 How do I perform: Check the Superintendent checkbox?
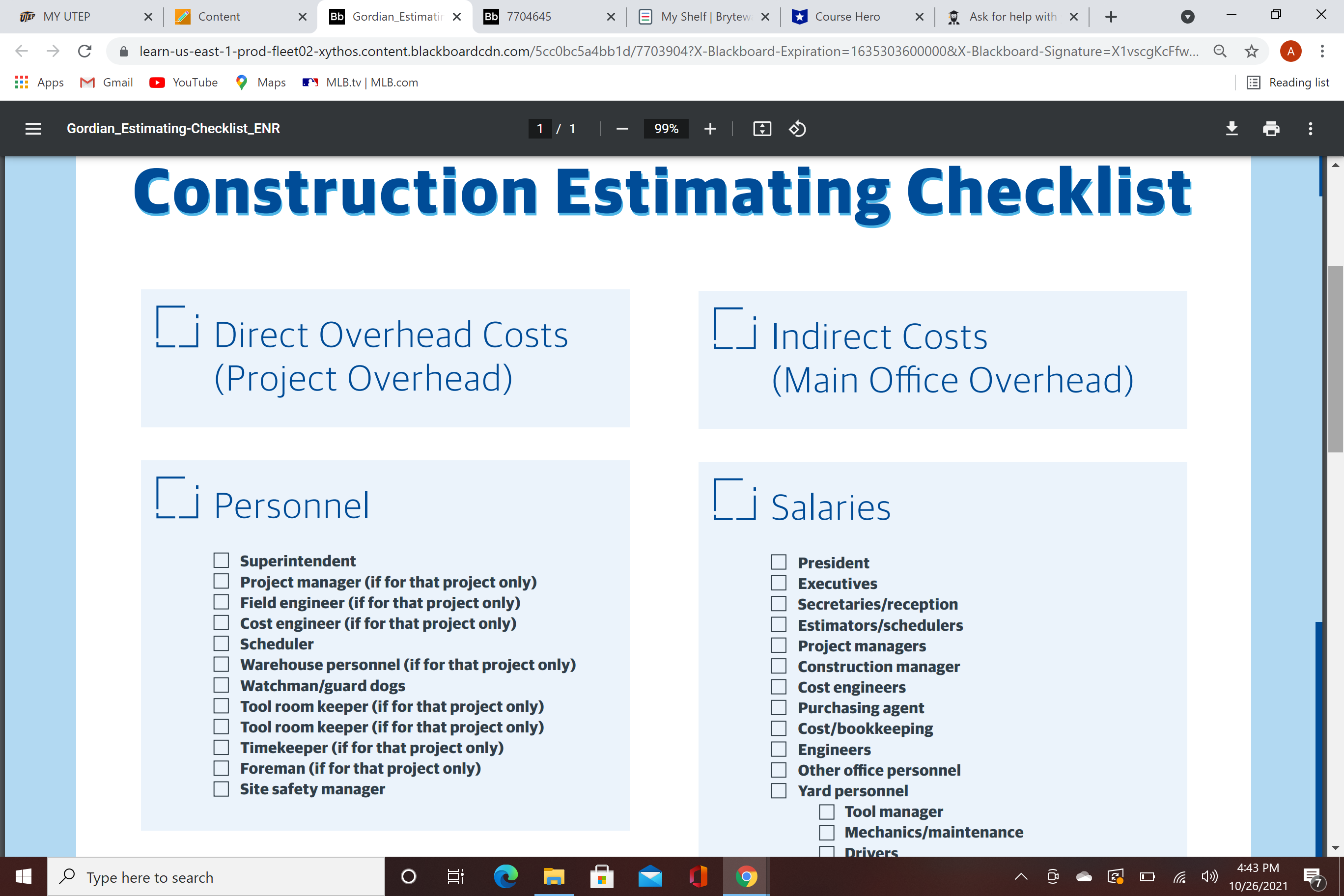coord(221,560)
